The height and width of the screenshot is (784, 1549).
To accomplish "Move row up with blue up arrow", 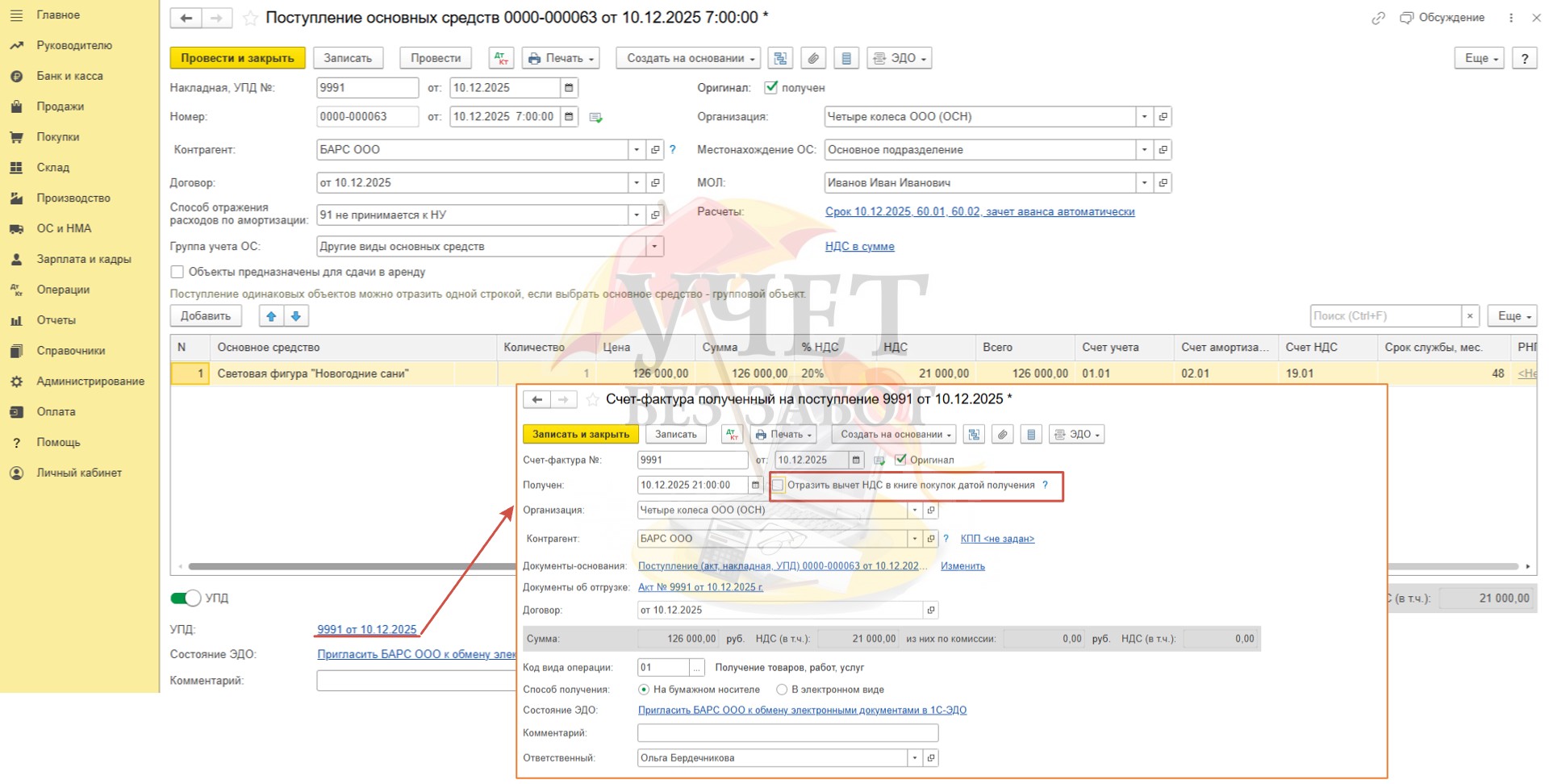I will pyautogui.click(x=271, y=316).
